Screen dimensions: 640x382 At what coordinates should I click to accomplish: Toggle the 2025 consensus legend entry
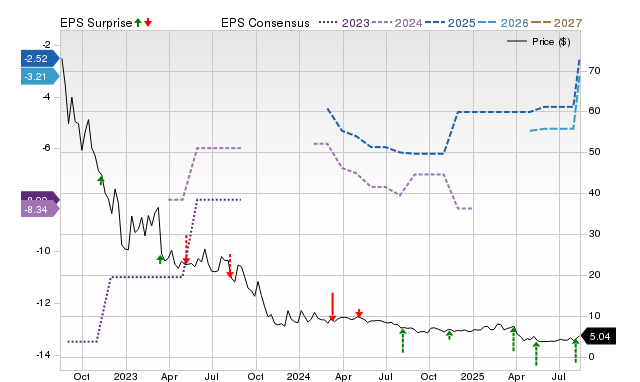(450, 23)
